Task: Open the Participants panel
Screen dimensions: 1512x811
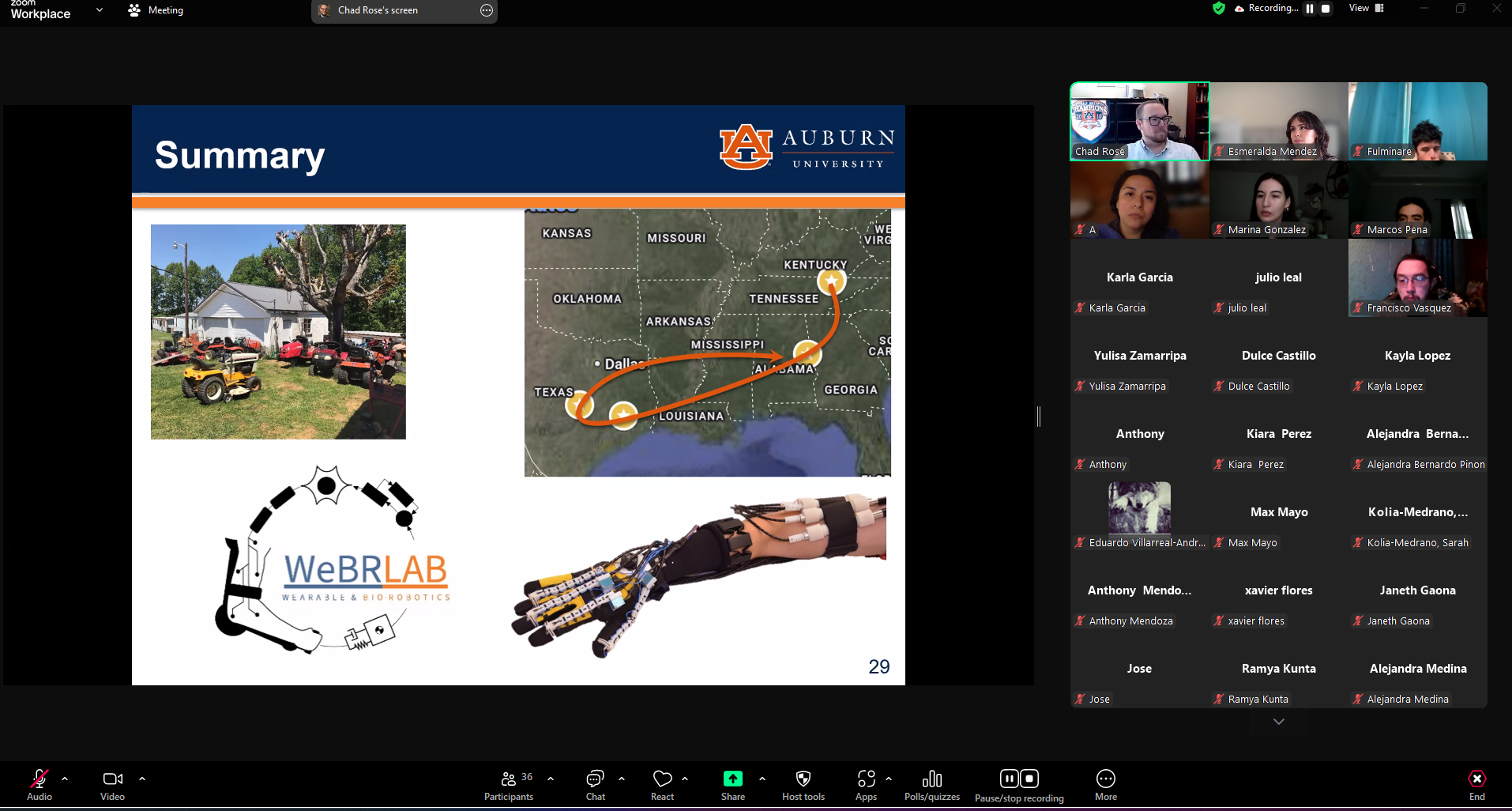Action: pyautogui.click(x=509, y=785)
